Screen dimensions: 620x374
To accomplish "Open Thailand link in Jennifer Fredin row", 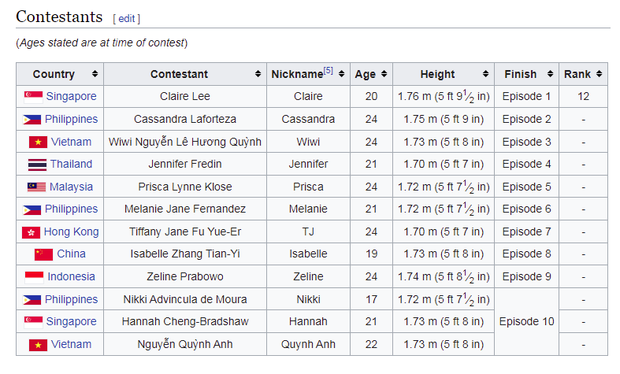I will [71, 164].
